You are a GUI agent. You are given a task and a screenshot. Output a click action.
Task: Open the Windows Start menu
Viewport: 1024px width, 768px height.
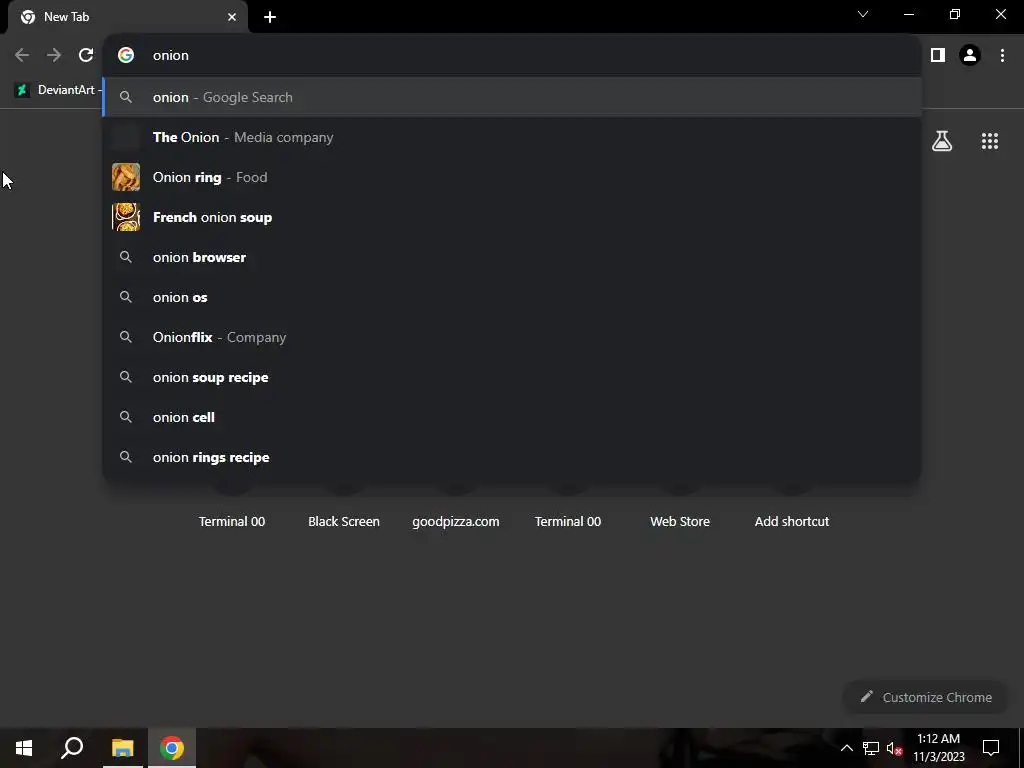click(x=24, y=748)
